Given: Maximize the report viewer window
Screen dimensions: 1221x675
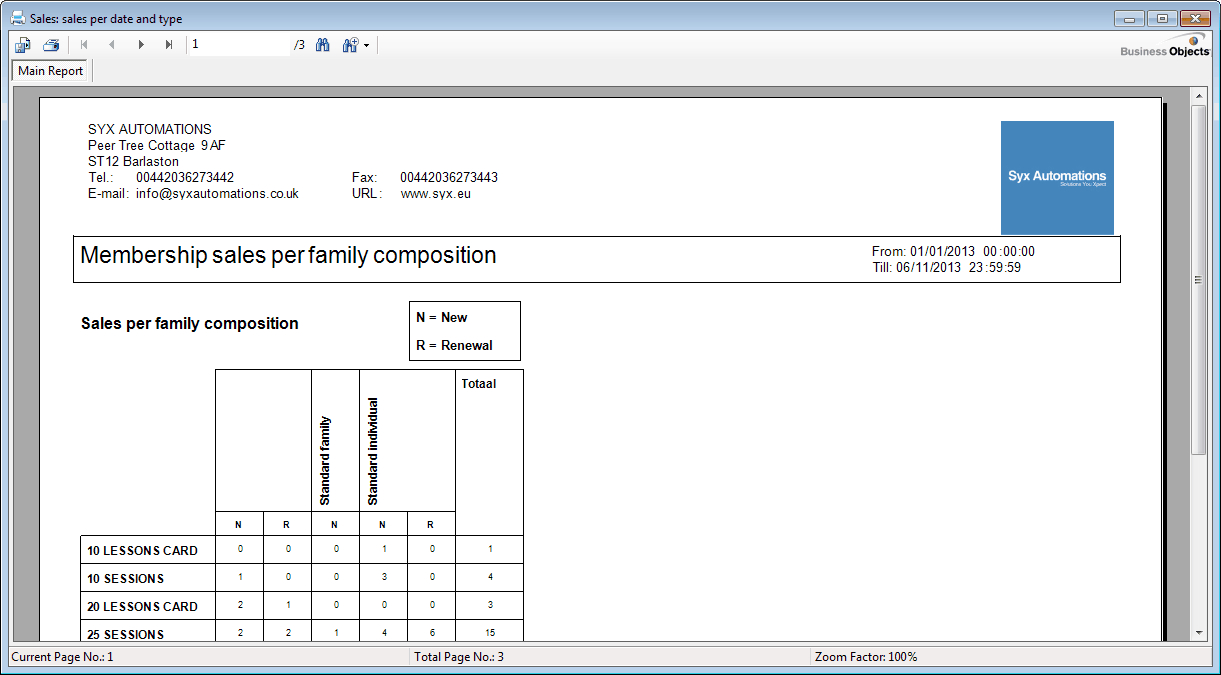Looking at the screenshot, I should pos(1162,18).
